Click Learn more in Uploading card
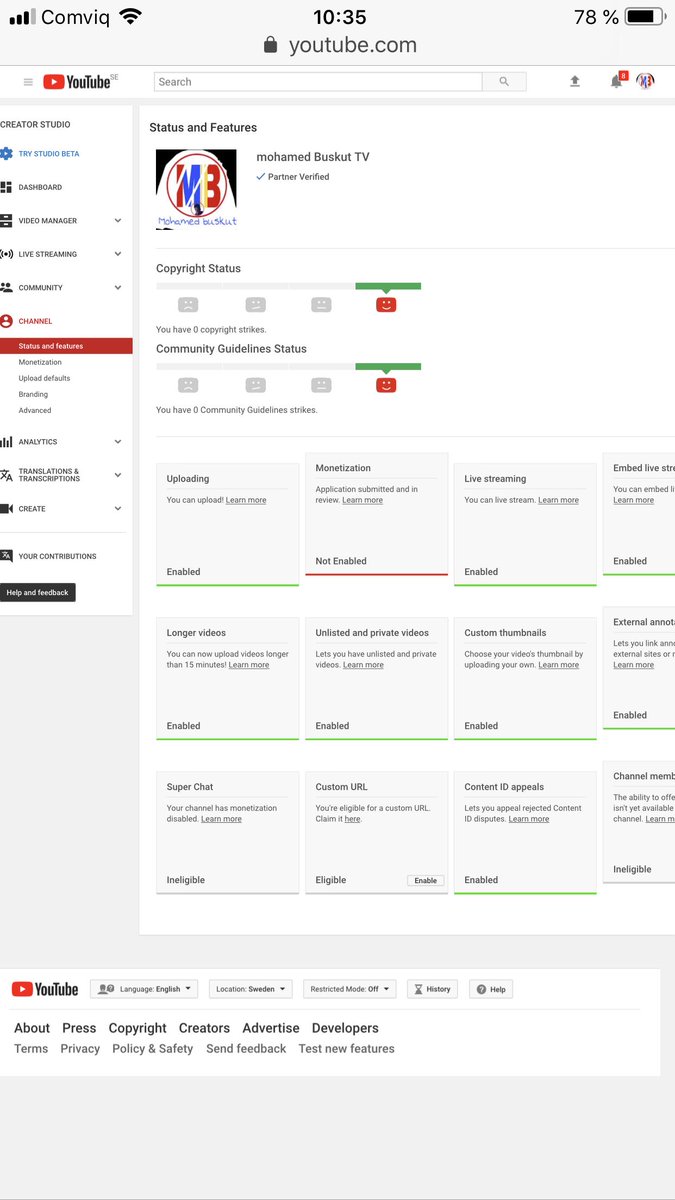 246,500
